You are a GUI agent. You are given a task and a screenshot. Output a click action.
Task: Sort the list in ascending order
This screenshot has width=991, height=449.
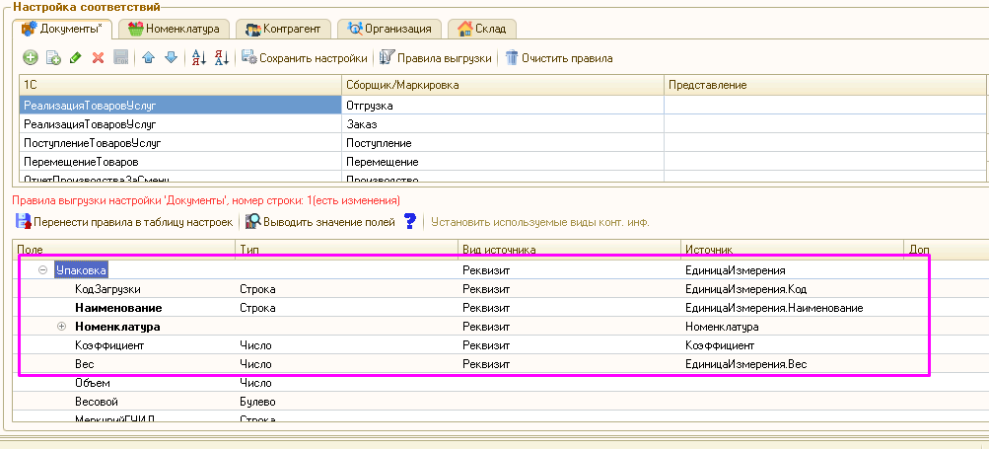pos(198,58)
